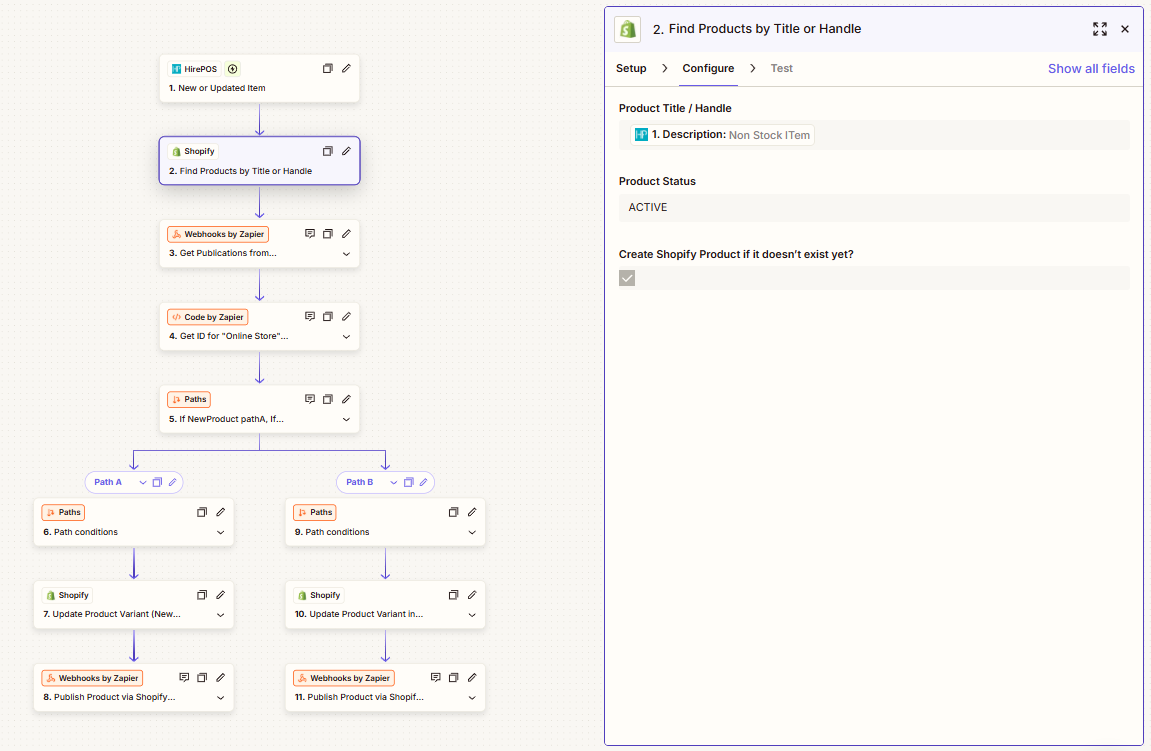1151x751 pixels.
Task: Expand step 5 If NewProduct pathA chevron
Action: [x=346, y=420]
